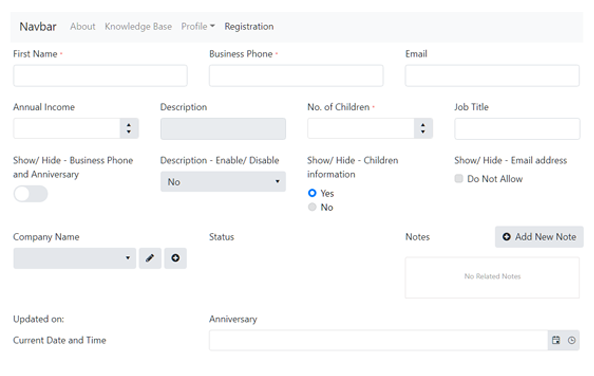
Task: Go to the About page in navbar
Action: (83, 27)
